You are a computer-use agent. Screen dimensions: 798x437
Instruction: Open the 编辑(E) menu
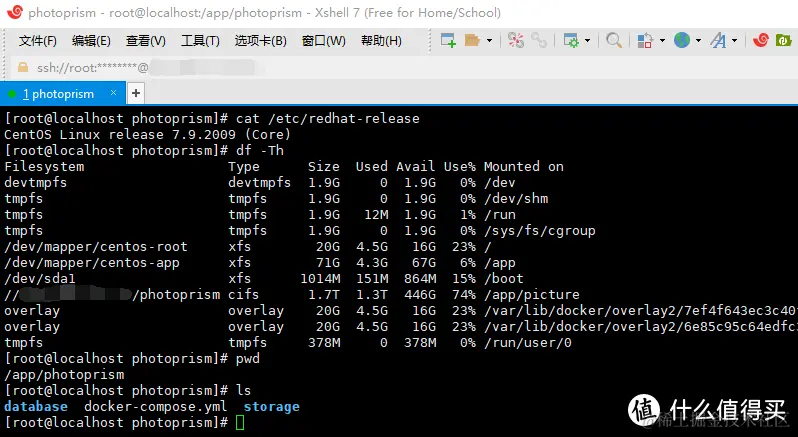click(x=91, y=41)
